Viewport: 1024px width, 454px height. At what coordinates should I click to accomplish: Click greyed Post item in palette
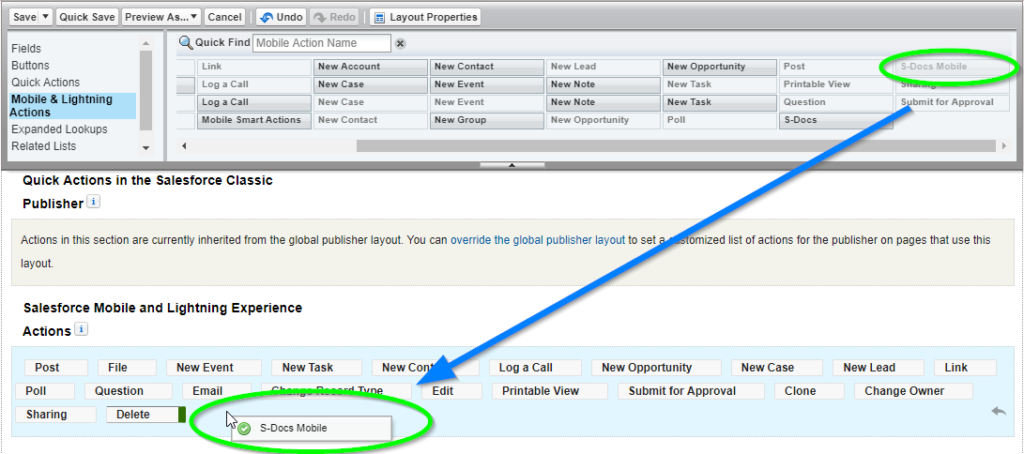click(x=836, y=67)
